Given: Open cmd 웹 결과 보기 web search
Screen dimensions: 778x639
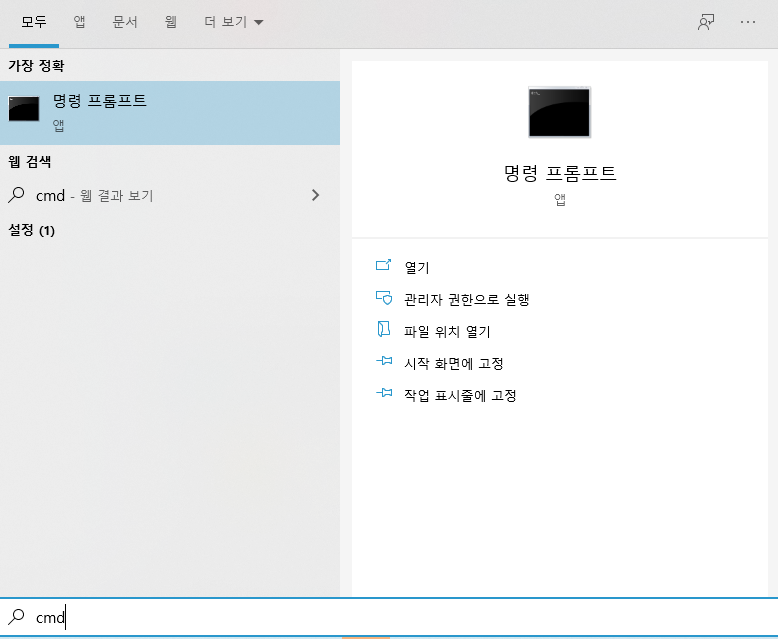Looking at the screenshot, I should point(170,195).
